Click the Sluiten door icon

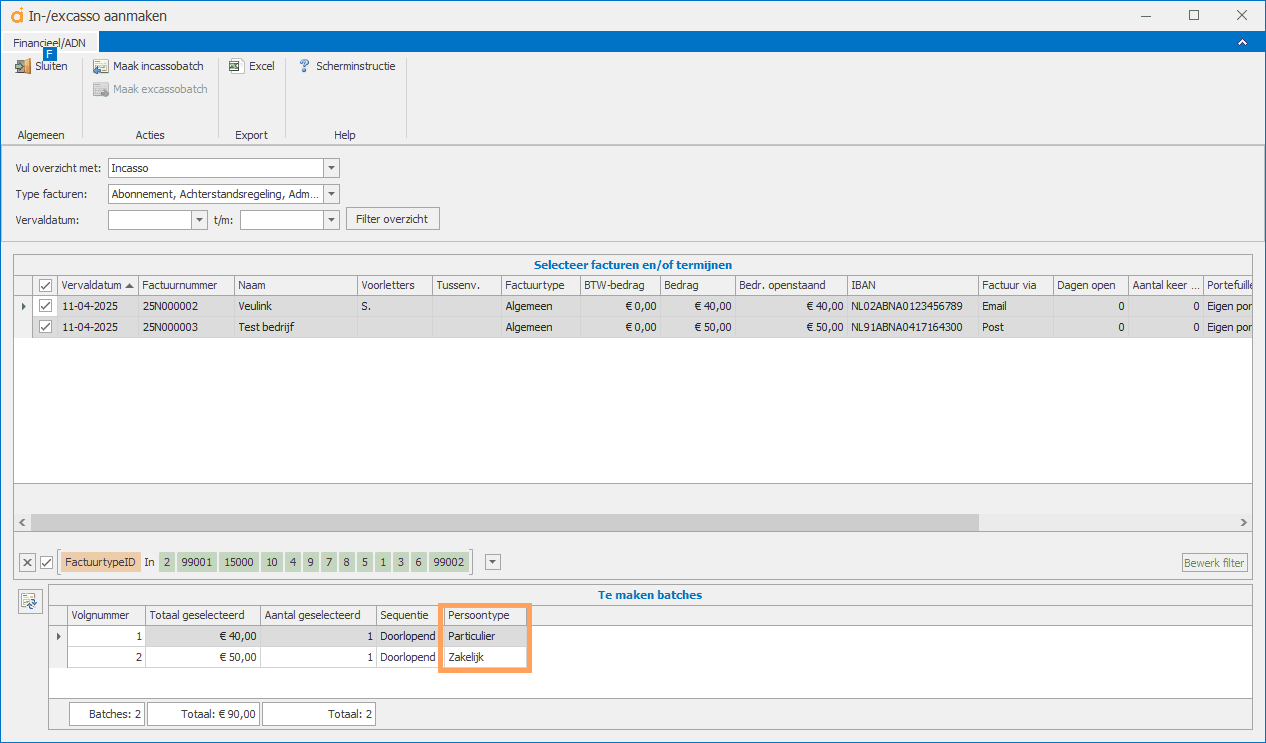[23, 67]
